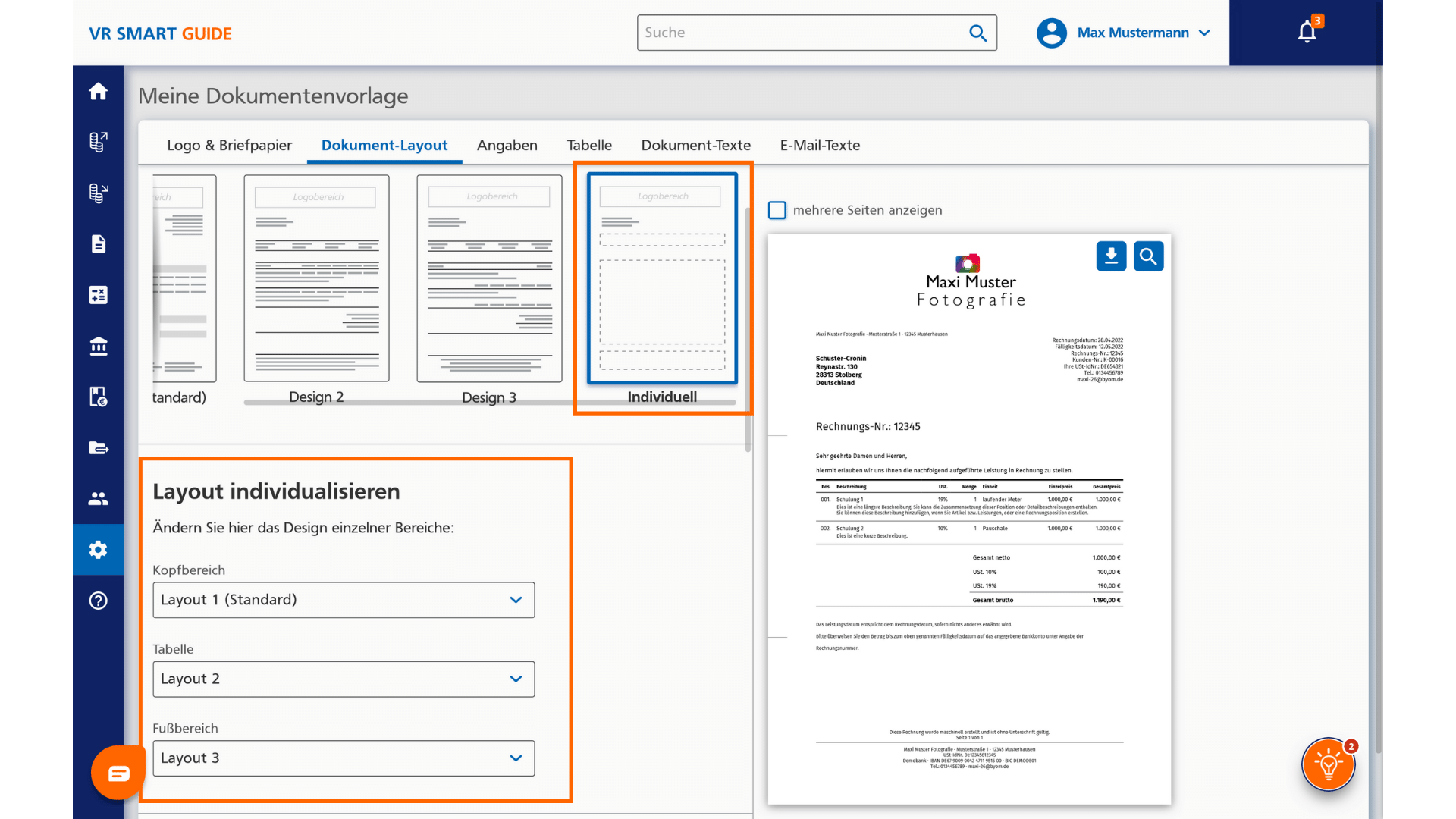Switch to the Logo & Briefpapier tab
The image size is (1456, 819).
(x=229, y=145)
